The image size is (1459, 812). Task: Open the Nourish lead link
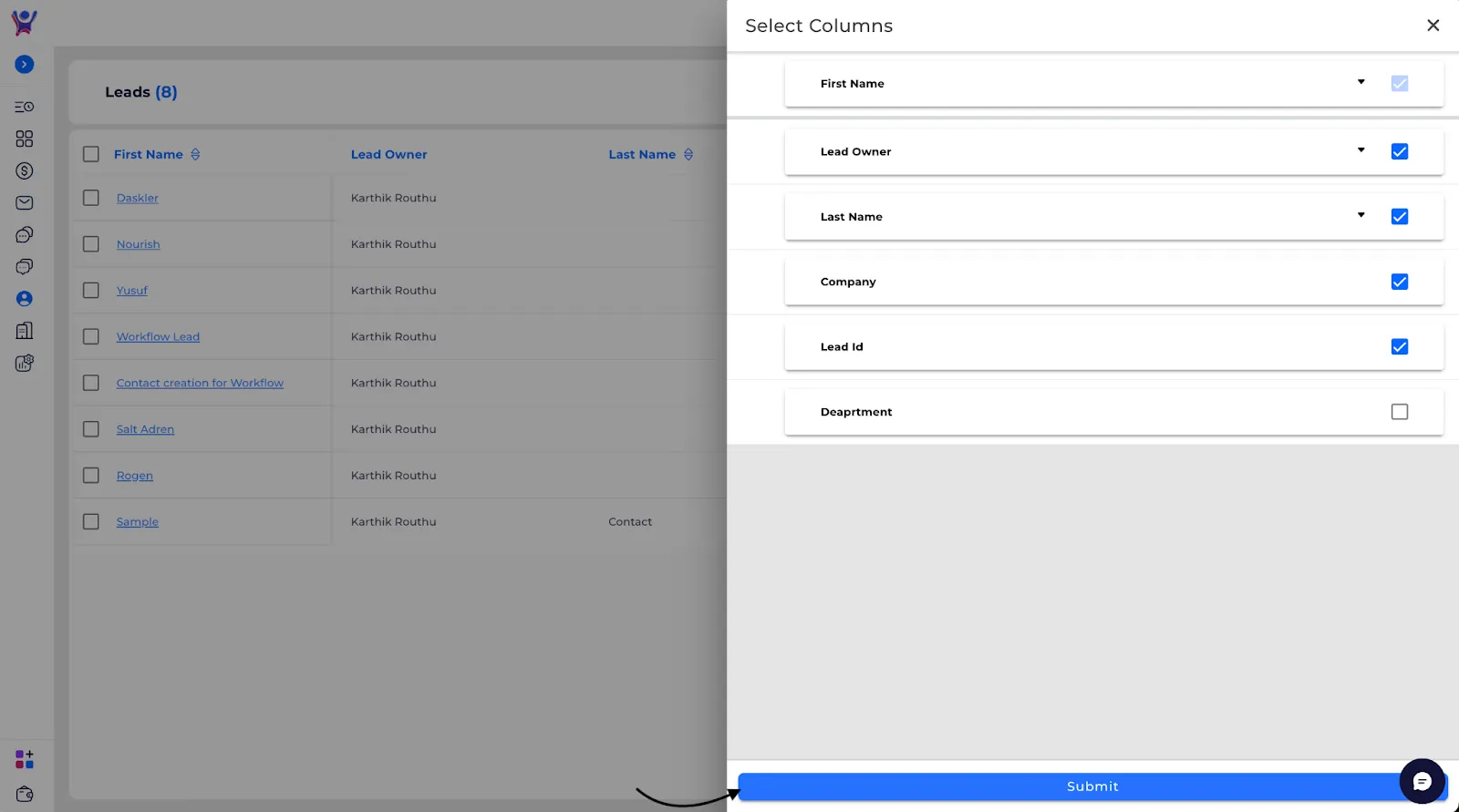point(139,244)
